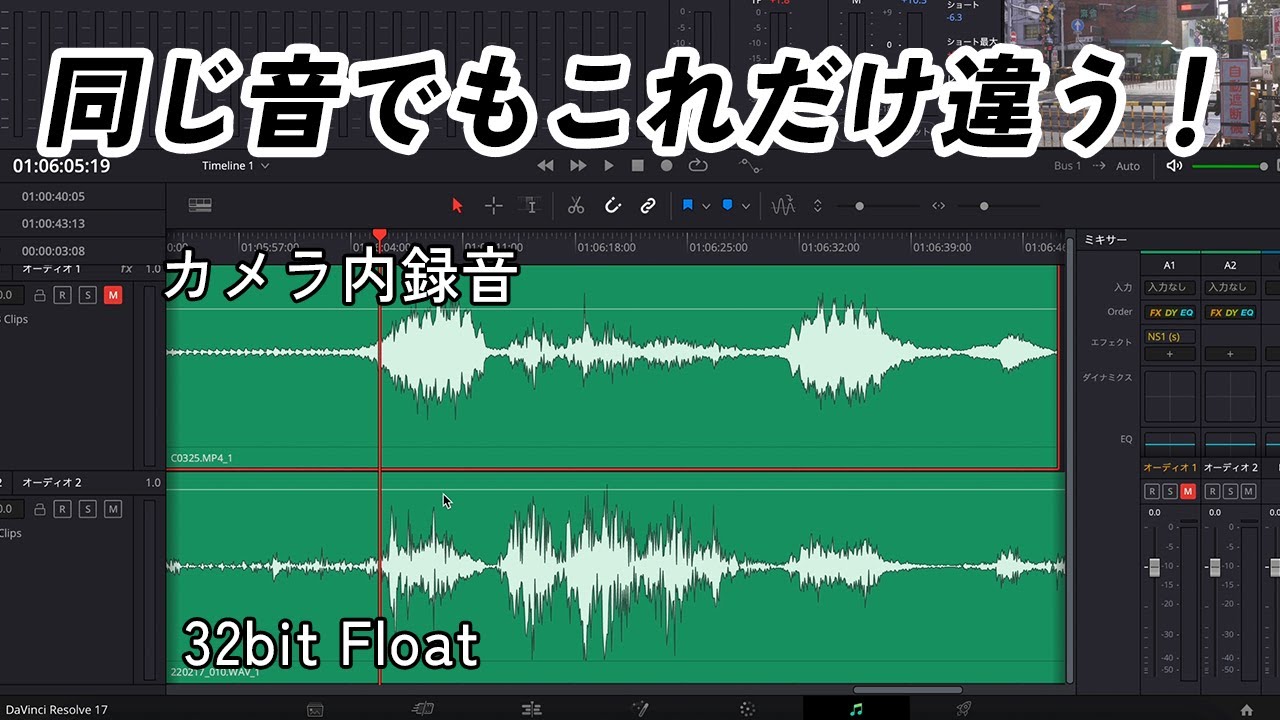Click the vertical zoom up-down arrows icon
This screenshot has height=720, width=1280.
click(x=817, y=206)
